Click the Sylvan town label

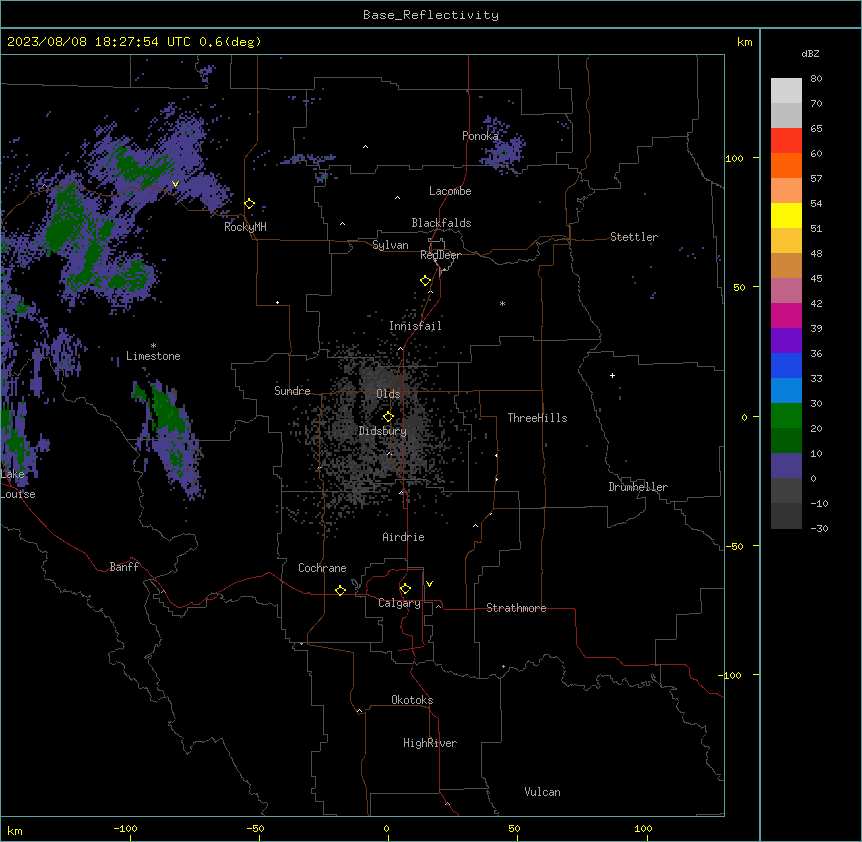[390, 245]
